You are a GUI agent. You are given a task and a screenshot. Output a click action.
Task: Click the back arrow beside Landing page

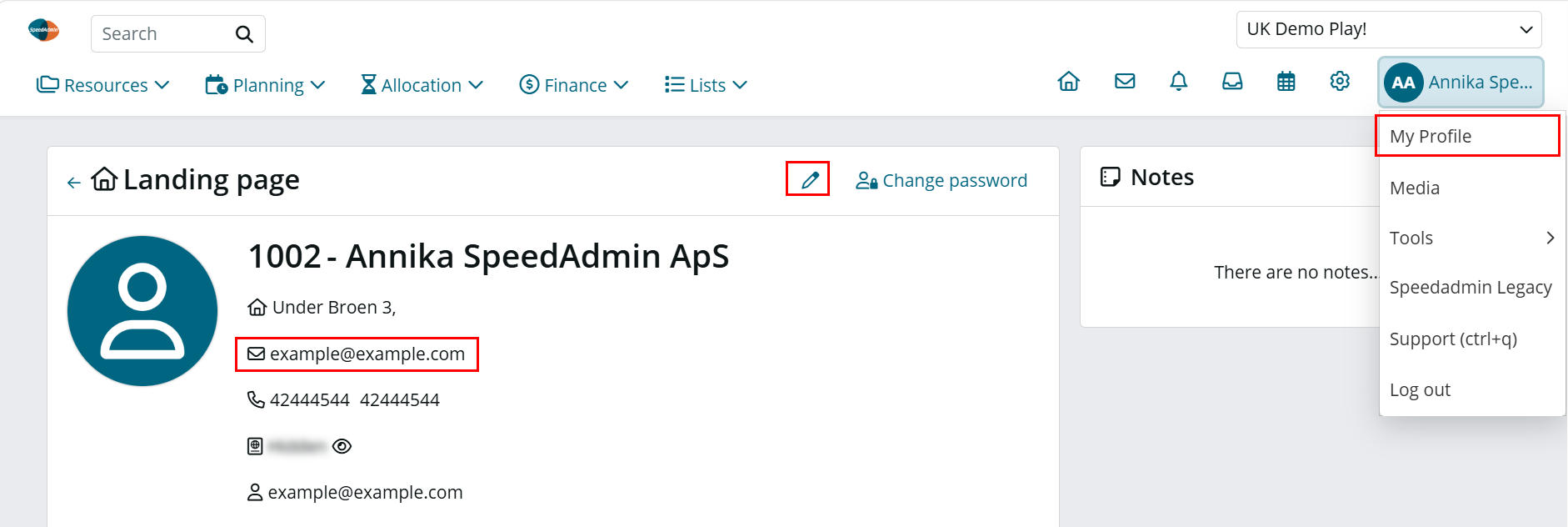pyautogui.click(x=73, y=182)
